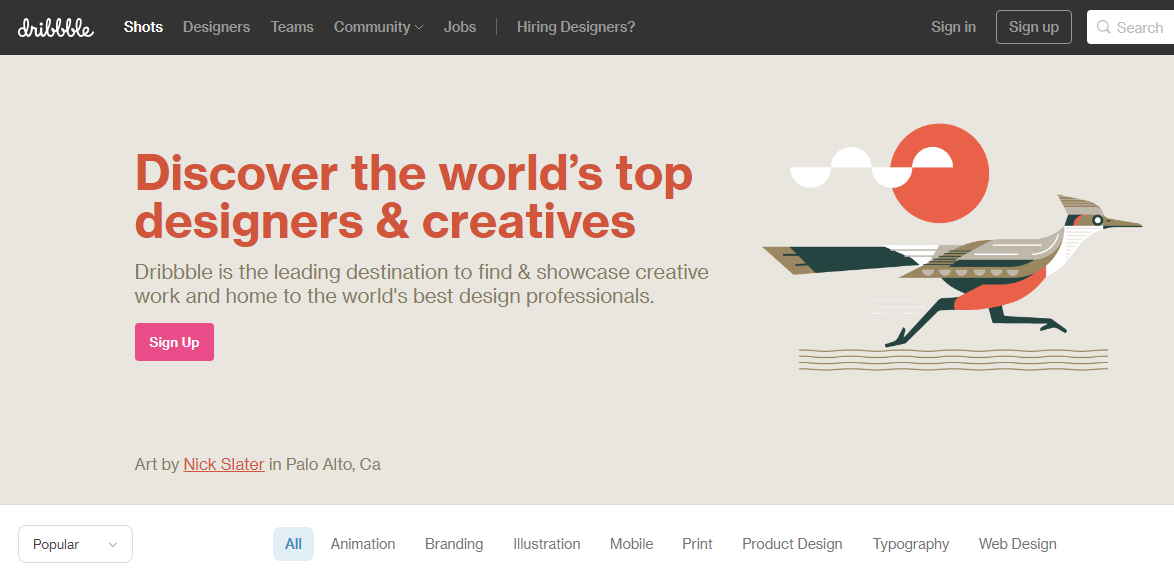Screen dimensions: 1174x573
Task: Open the Shots nav item
Action: [143, 27]
